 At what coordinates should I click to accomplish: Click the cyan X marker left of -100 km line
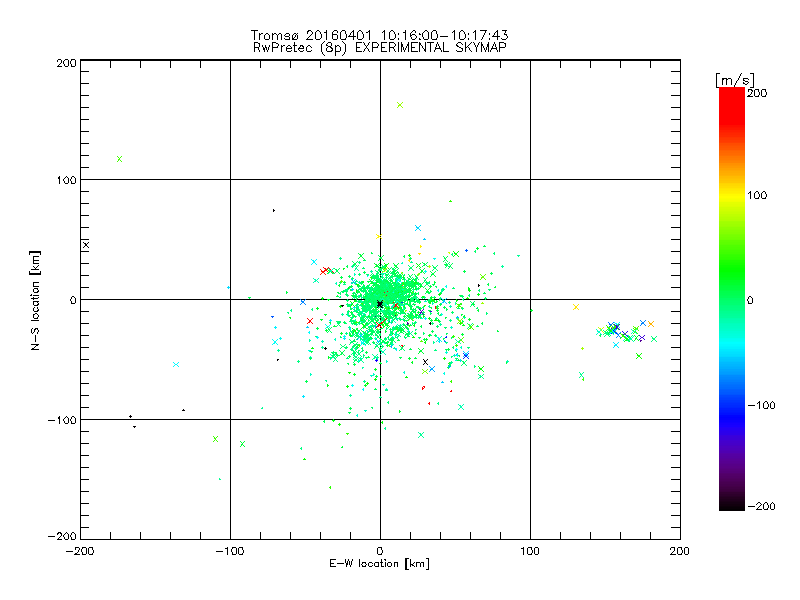pyautogui.click(x=176, y=364)
